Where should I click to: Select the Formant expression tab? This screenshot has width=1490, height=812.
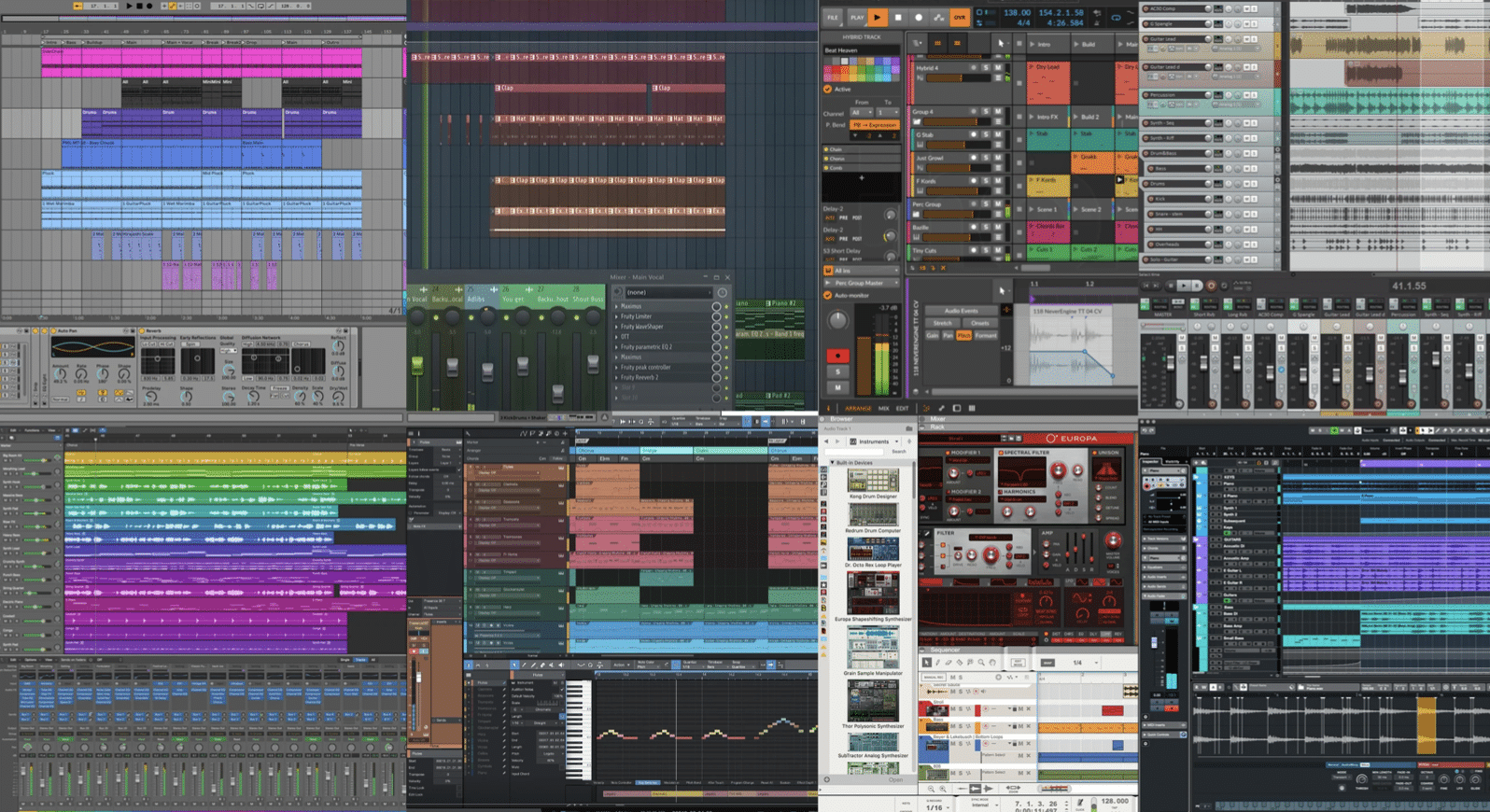tap(986, 335)
